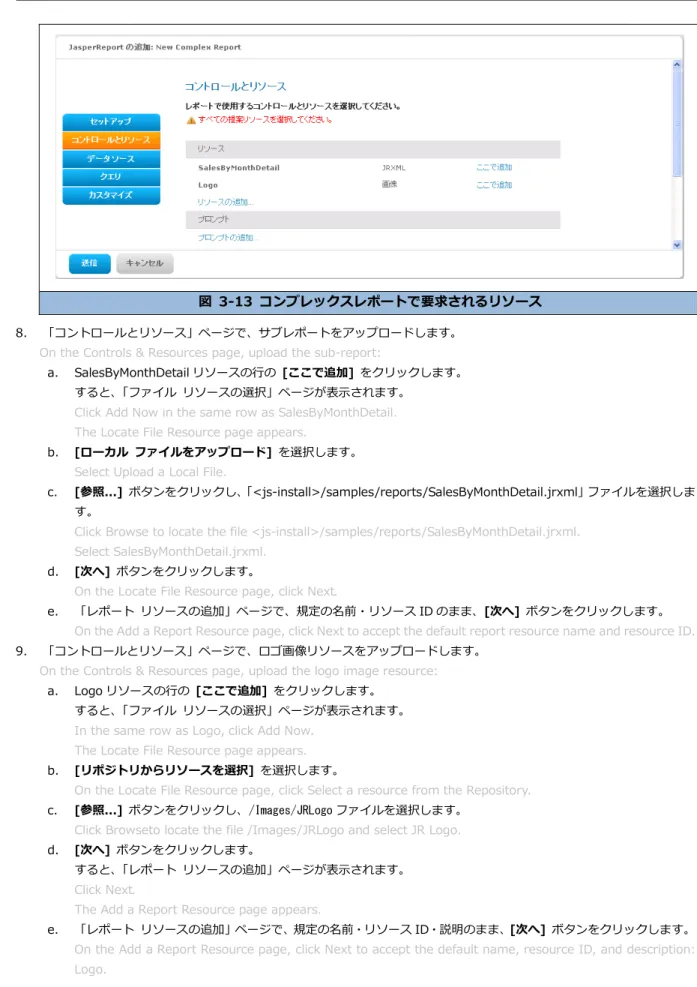Screen dimensions: 697x987
Task: Click the warning triangle icon beside the red message
Action: tap(191, 120)
